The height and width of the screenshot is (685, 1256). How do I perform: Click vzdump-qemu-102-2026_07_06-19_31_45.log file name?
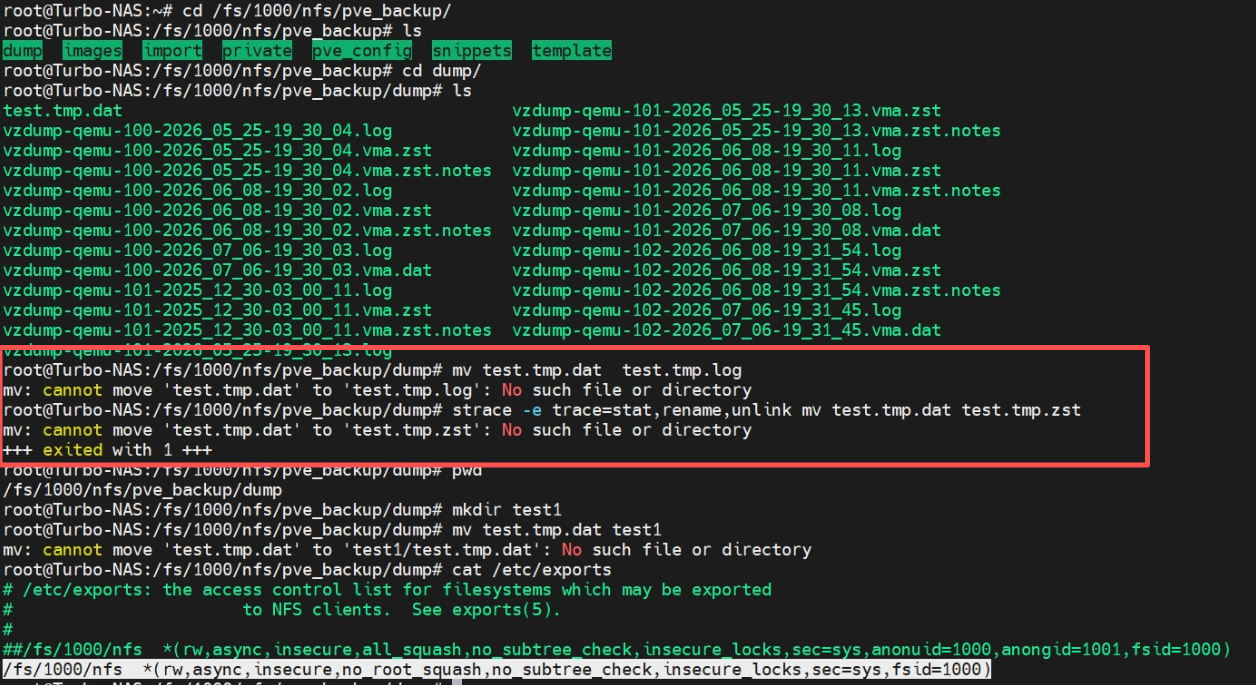coord(707,310)
